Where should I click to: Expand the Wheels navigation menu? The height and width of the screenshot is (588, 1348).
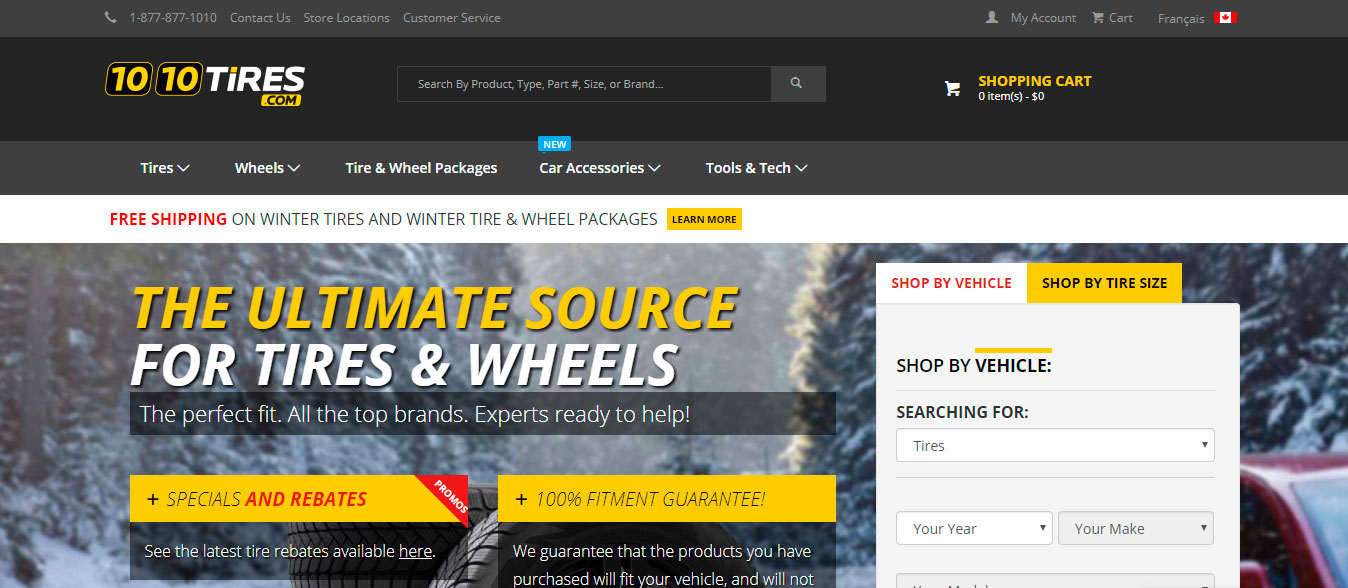click(267, 168)
